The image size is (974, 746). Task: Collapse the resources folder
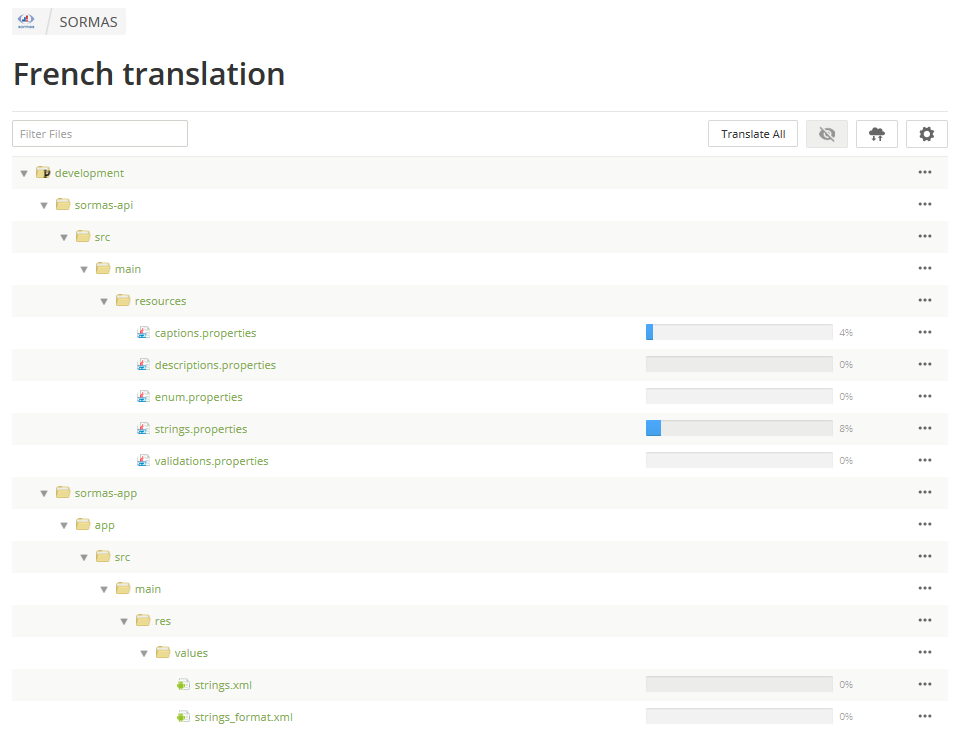click(x=104, y=300)
